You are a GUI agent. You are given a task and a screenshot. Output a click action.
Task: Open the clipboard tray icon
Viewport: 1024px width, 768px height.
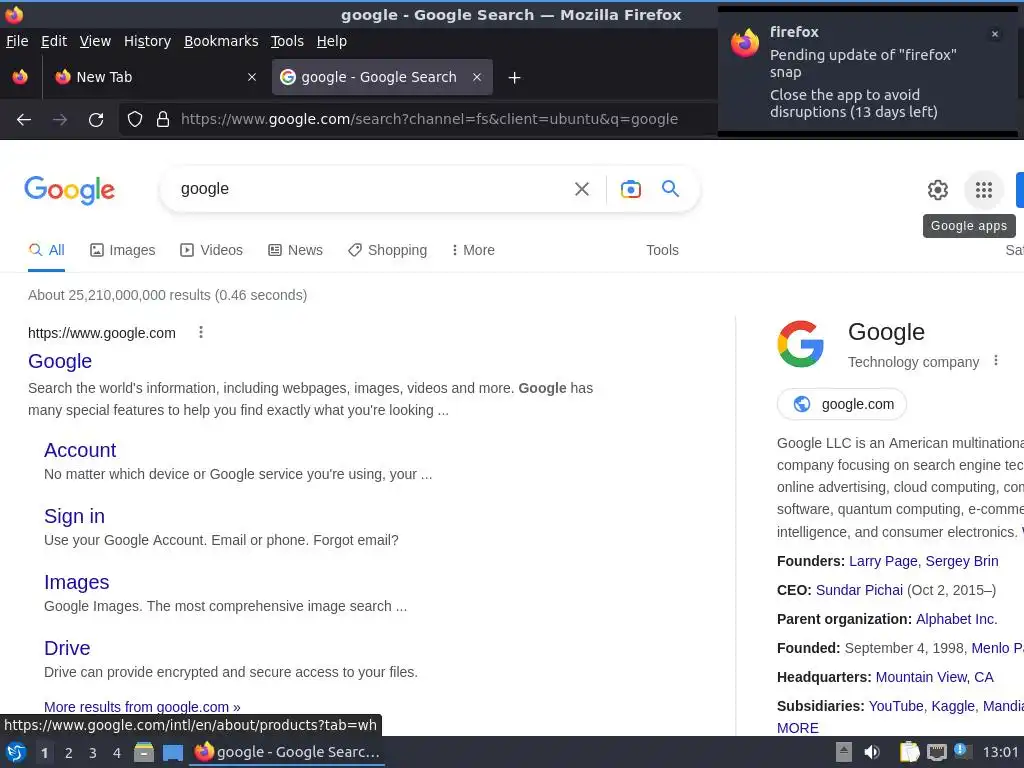(x=909, y=752)
